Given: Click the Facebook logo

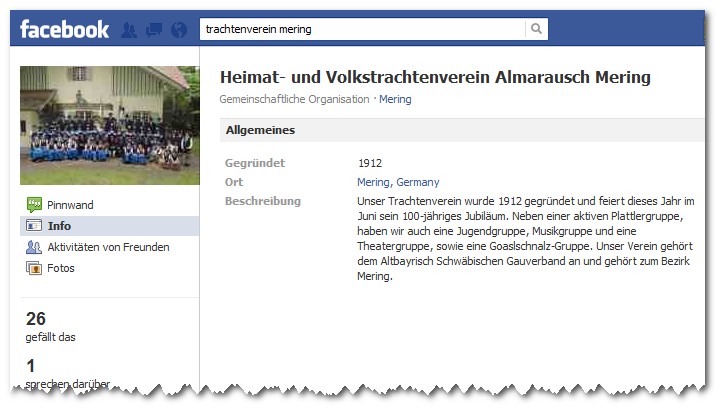Looking at the screenshot, I should 65,29.
